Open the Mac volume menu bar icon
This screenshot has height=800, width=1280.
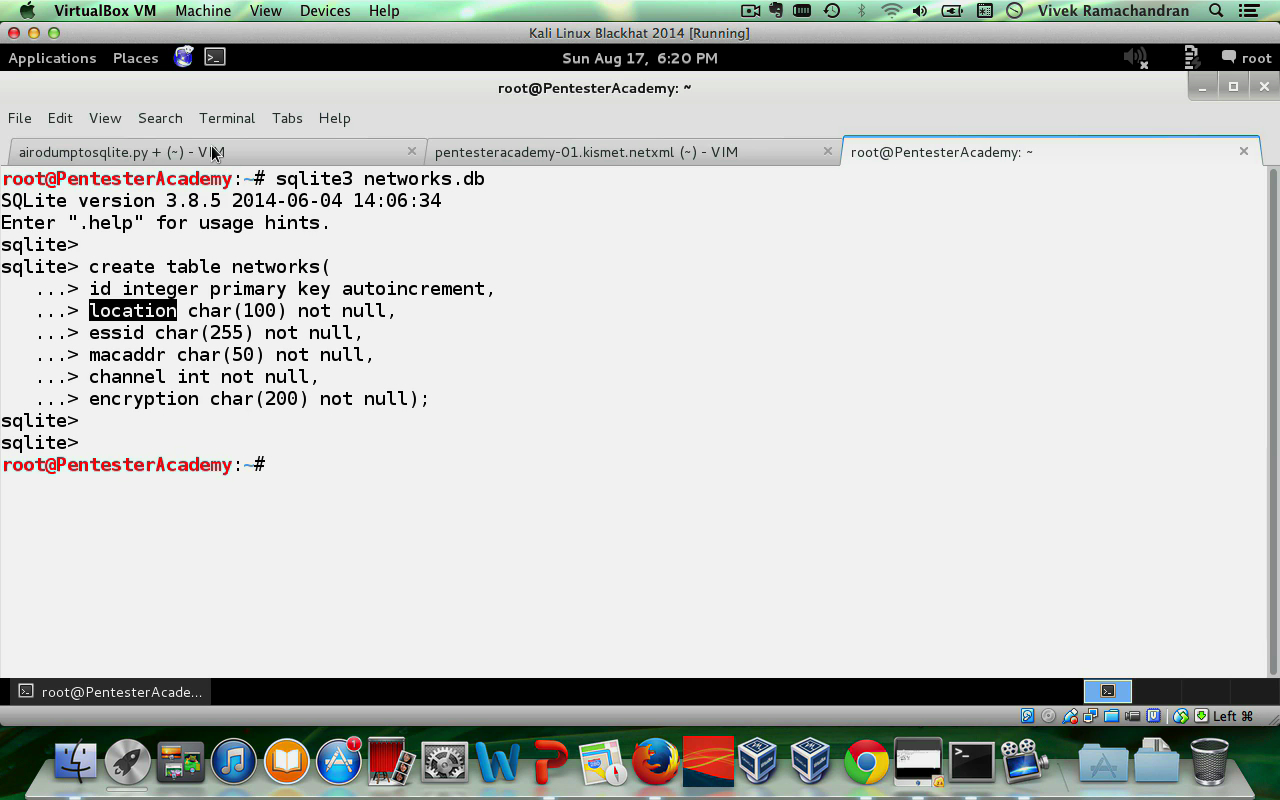920,11
